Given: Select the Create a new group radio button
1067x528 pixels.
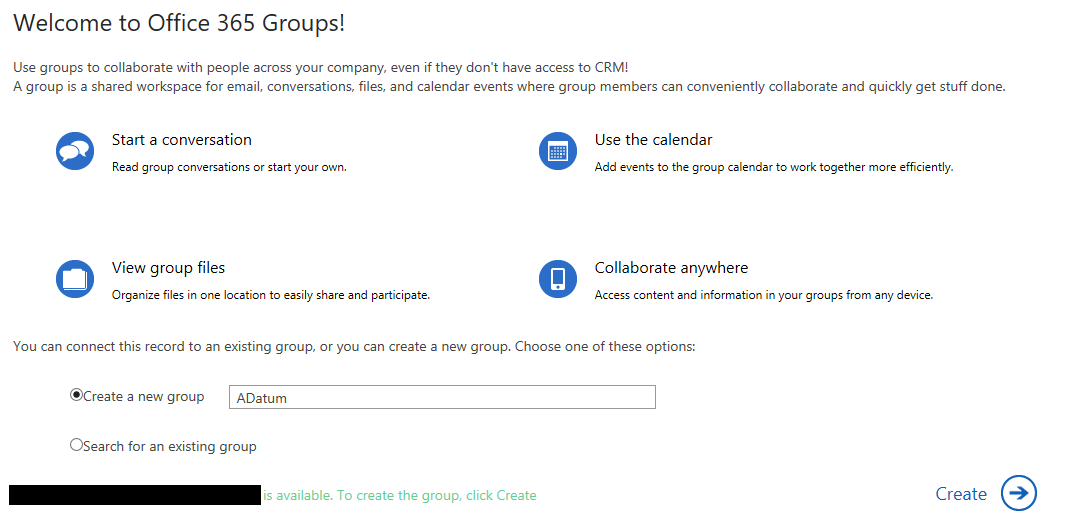Looking at the screenshot, I should click(76, 395).
